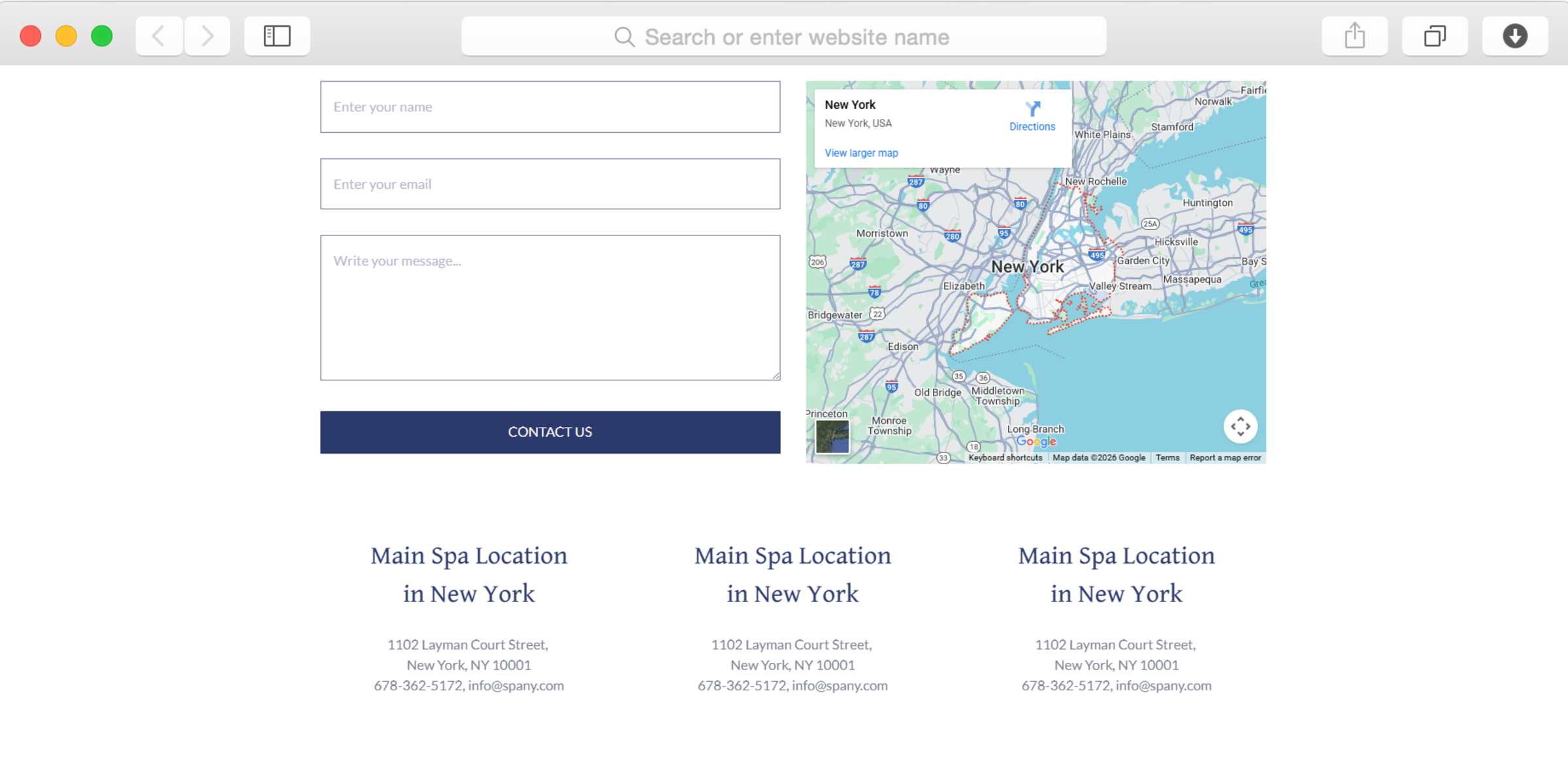The height and width of the screenshot is (759, 1568).
Task: Click the green fullscreen window button
Action: 102,36
